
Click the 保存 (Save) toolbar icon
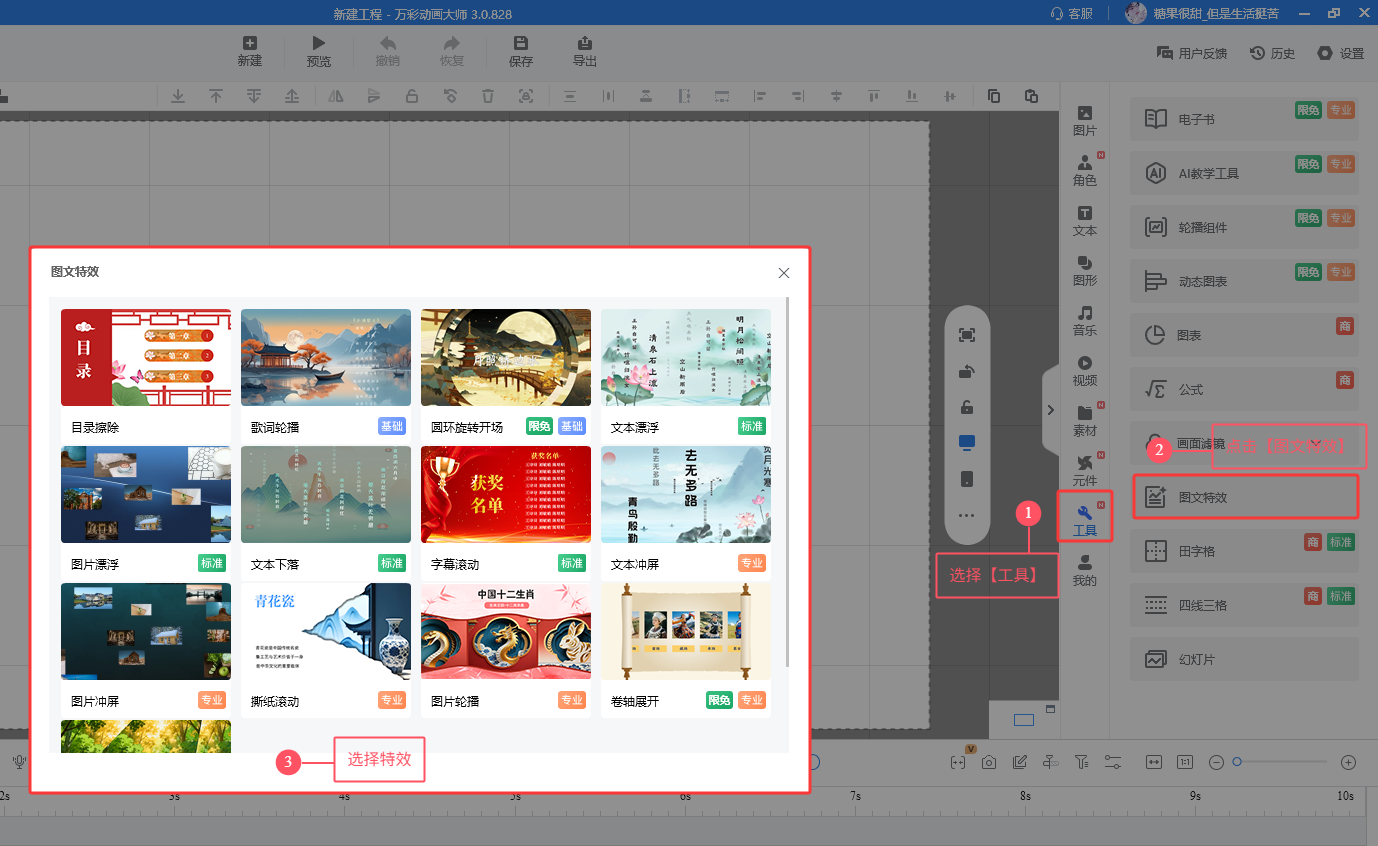tap(521, 51)
